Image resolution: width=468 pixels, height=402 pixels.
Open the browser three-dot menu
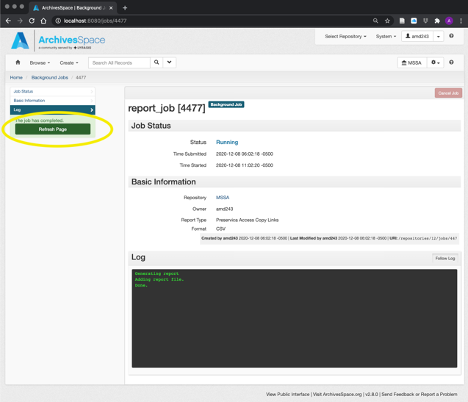tap(461, 21)
